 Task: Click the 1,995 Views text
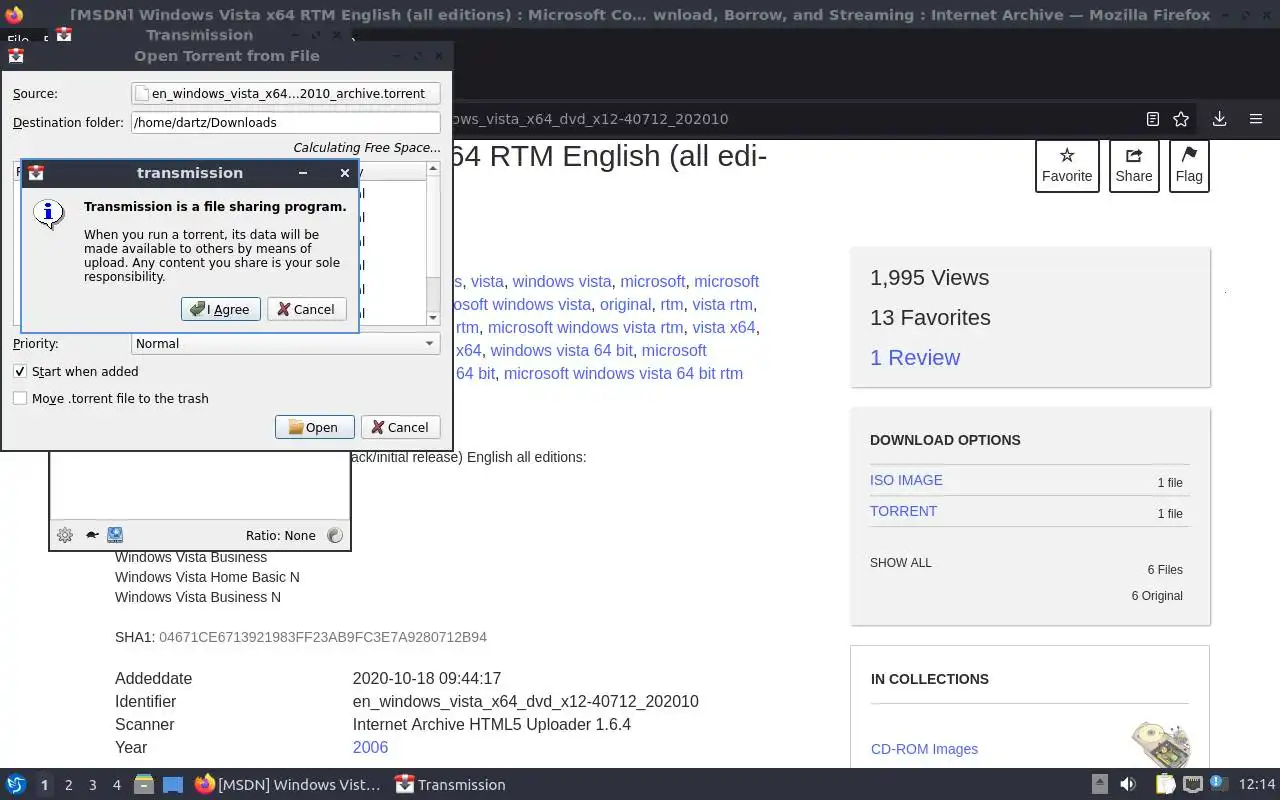[x=929, y=278]
